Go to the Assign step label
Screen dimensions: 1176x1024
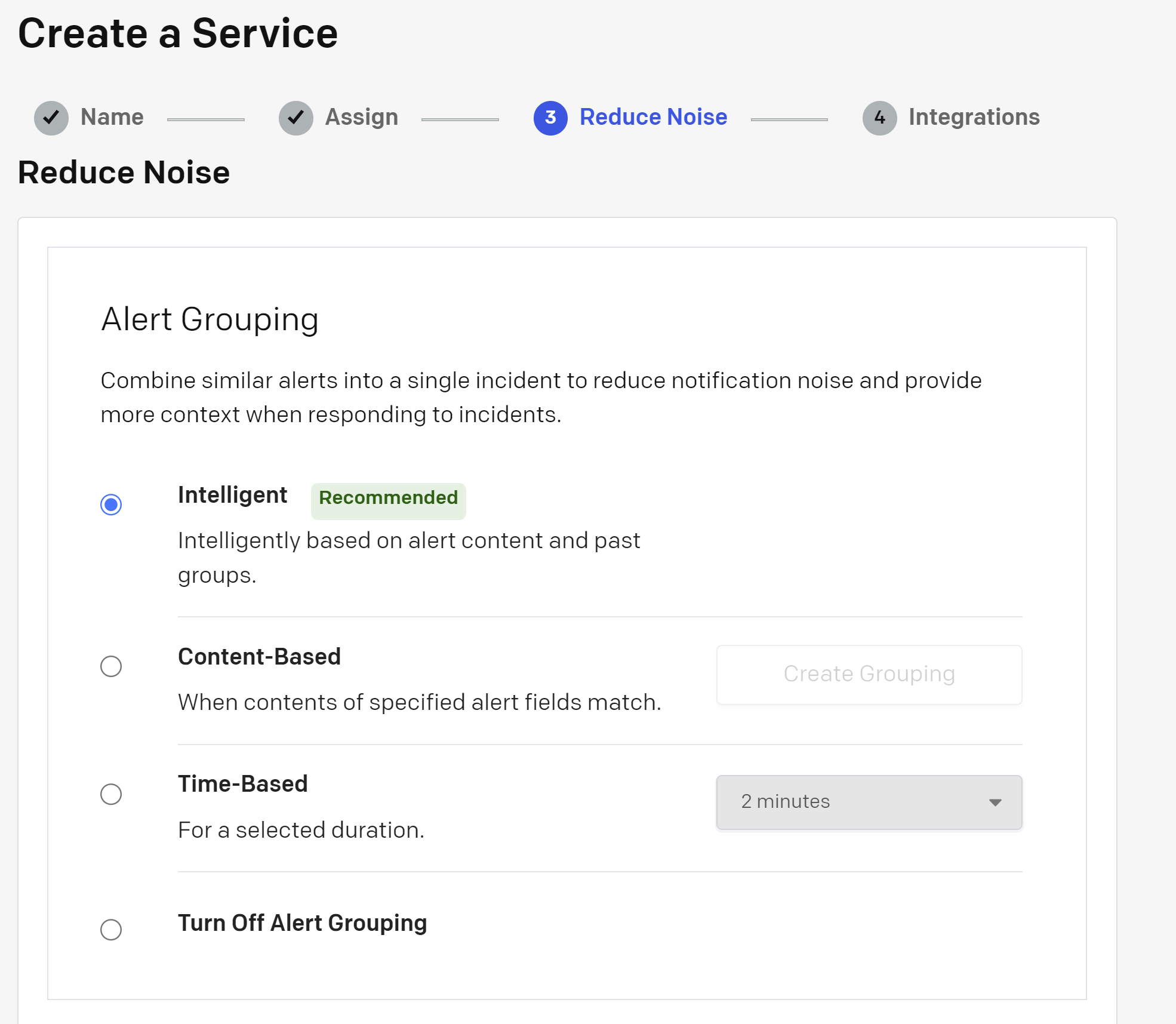tap(362, 117)
